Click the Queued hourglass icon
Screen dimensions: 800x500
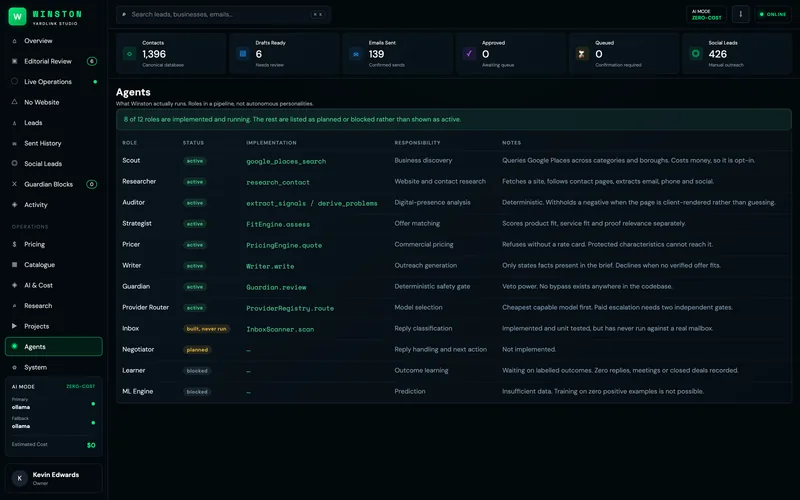click(x=582, y=54)
